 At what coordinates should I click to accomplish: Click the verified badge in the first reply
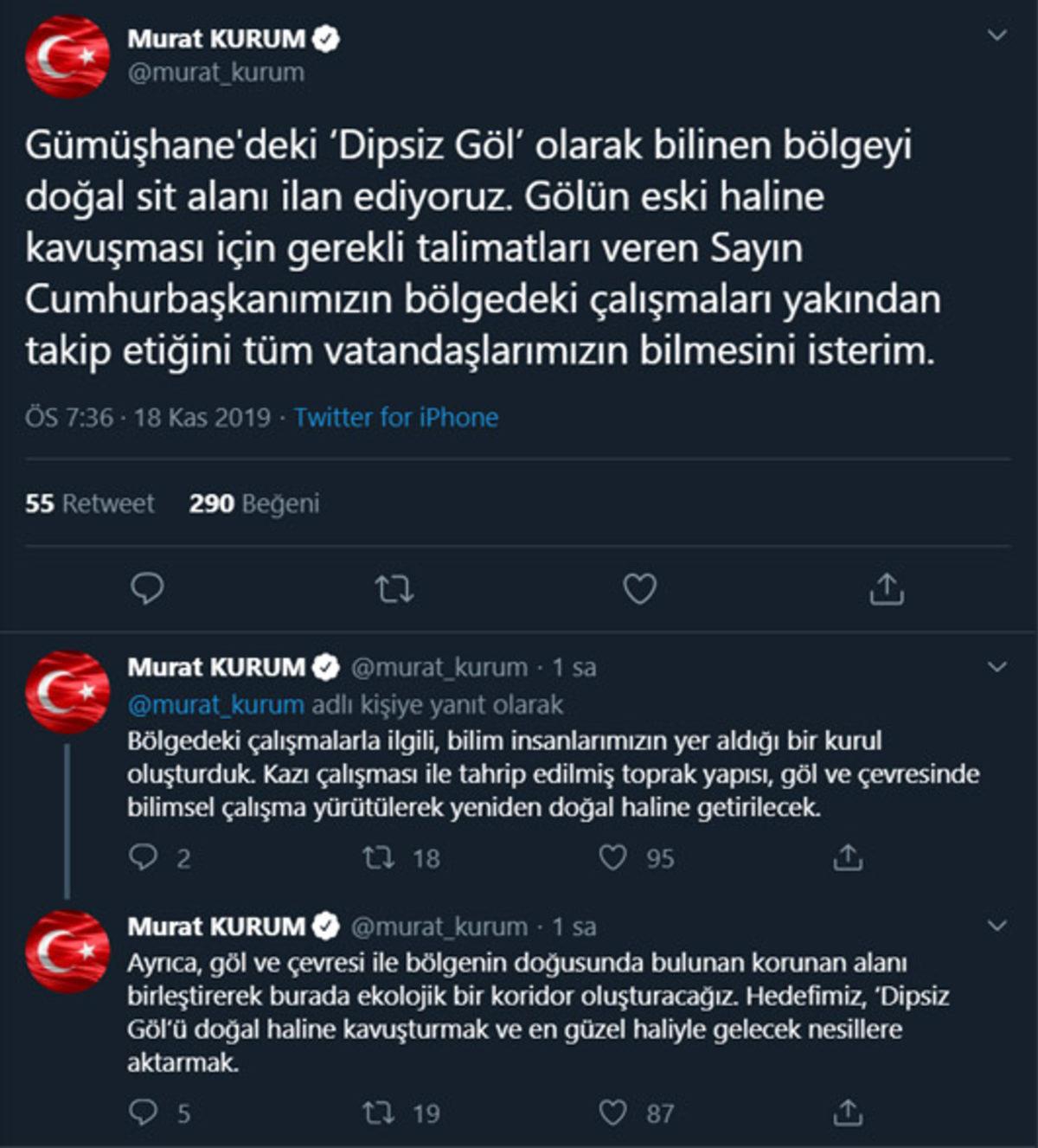tap(326, 667)
